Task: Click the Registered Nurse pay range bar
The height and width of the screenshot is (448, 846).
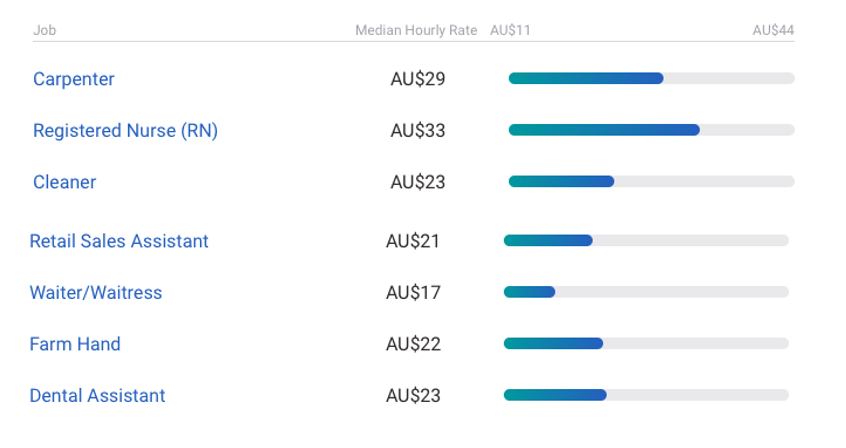Action: click(x=651, y=130)
